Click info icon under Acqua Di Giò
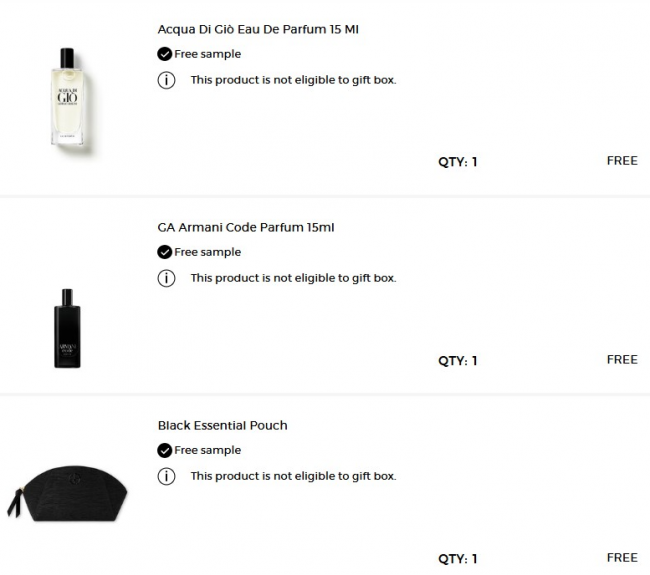Image resolution: width=650 pixels, height=575 pixels. point(166,80)
